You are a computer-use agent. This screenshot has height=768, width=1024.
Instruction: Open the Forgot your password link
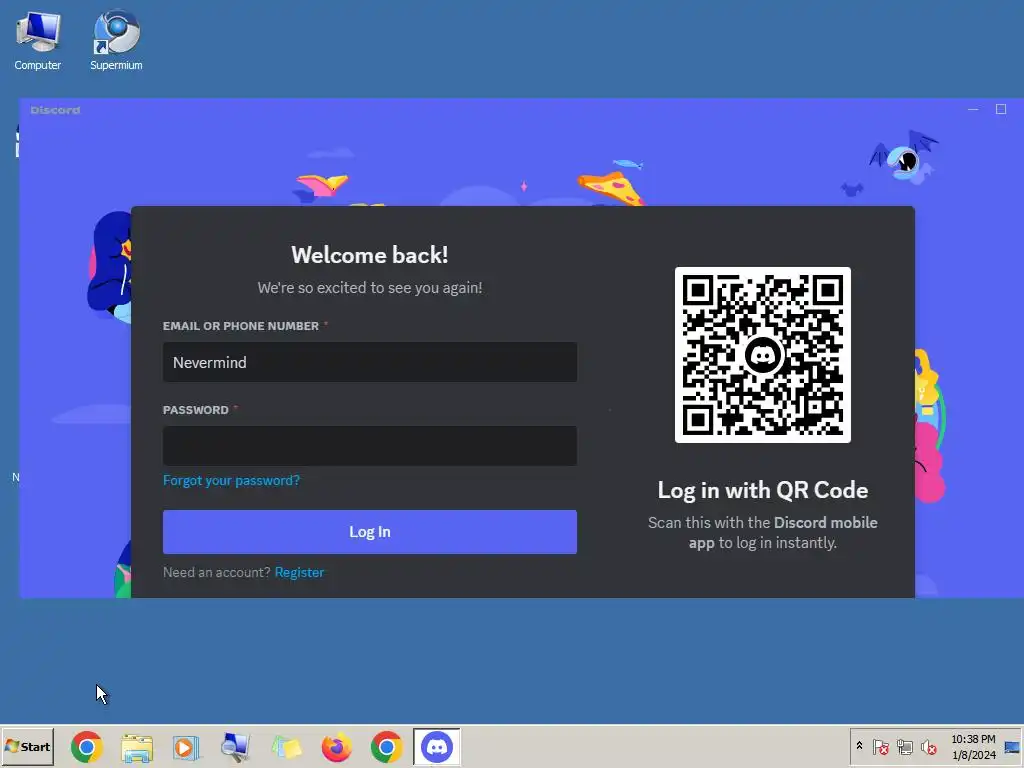tap(231, 481)
